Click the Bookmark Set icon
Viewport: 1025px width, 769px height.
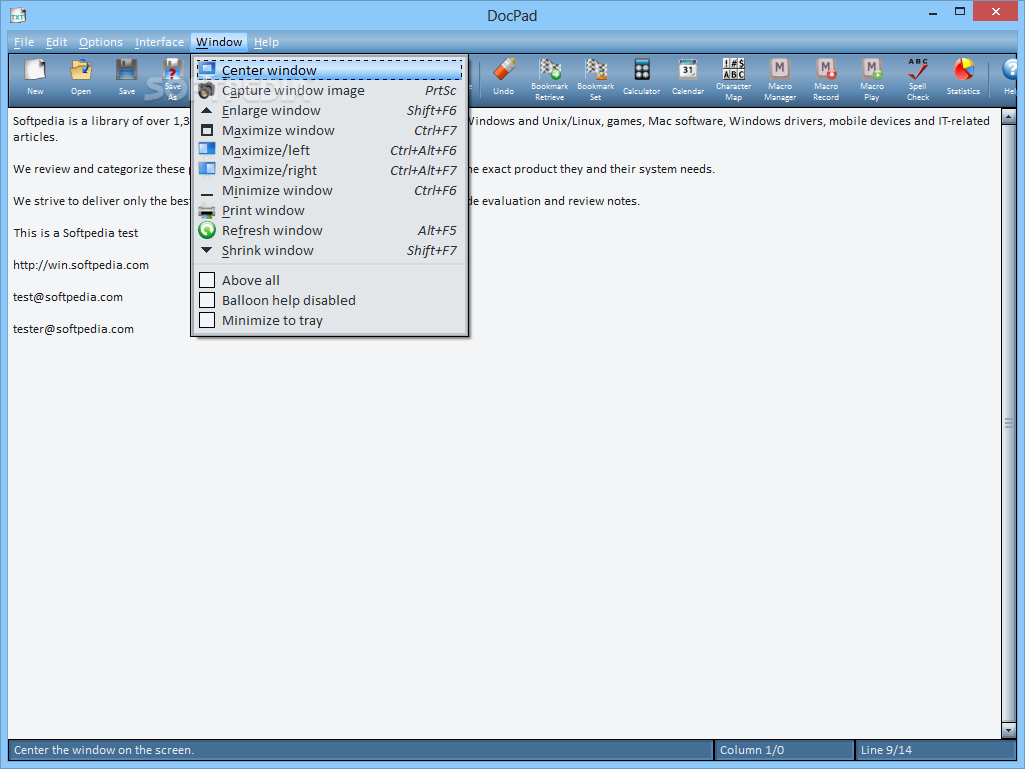click(596, 79)
